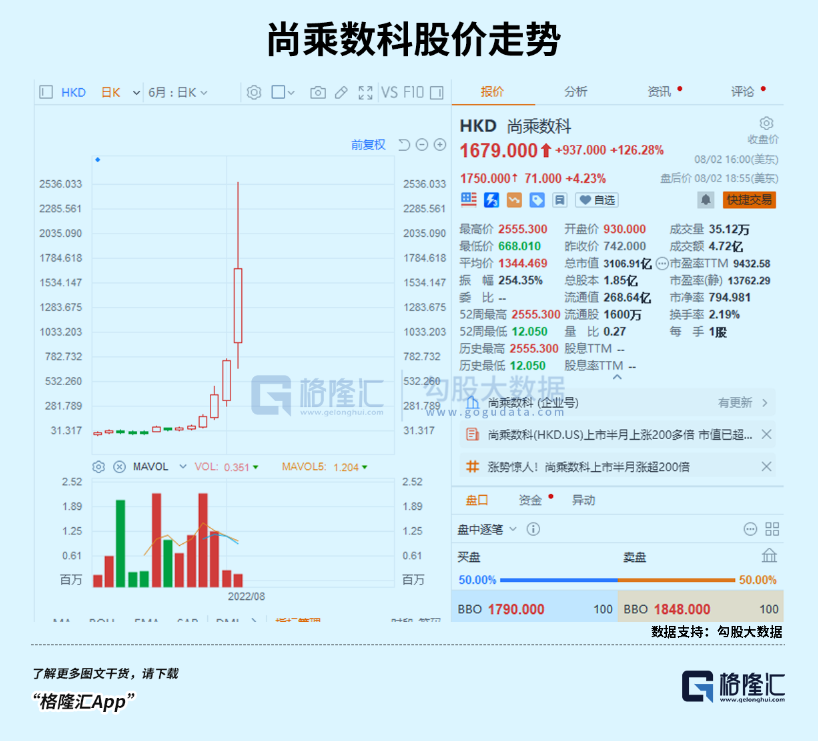818x741 pixels.
Task: Click the buy/sell ratio bar
Action: point(618,580)
